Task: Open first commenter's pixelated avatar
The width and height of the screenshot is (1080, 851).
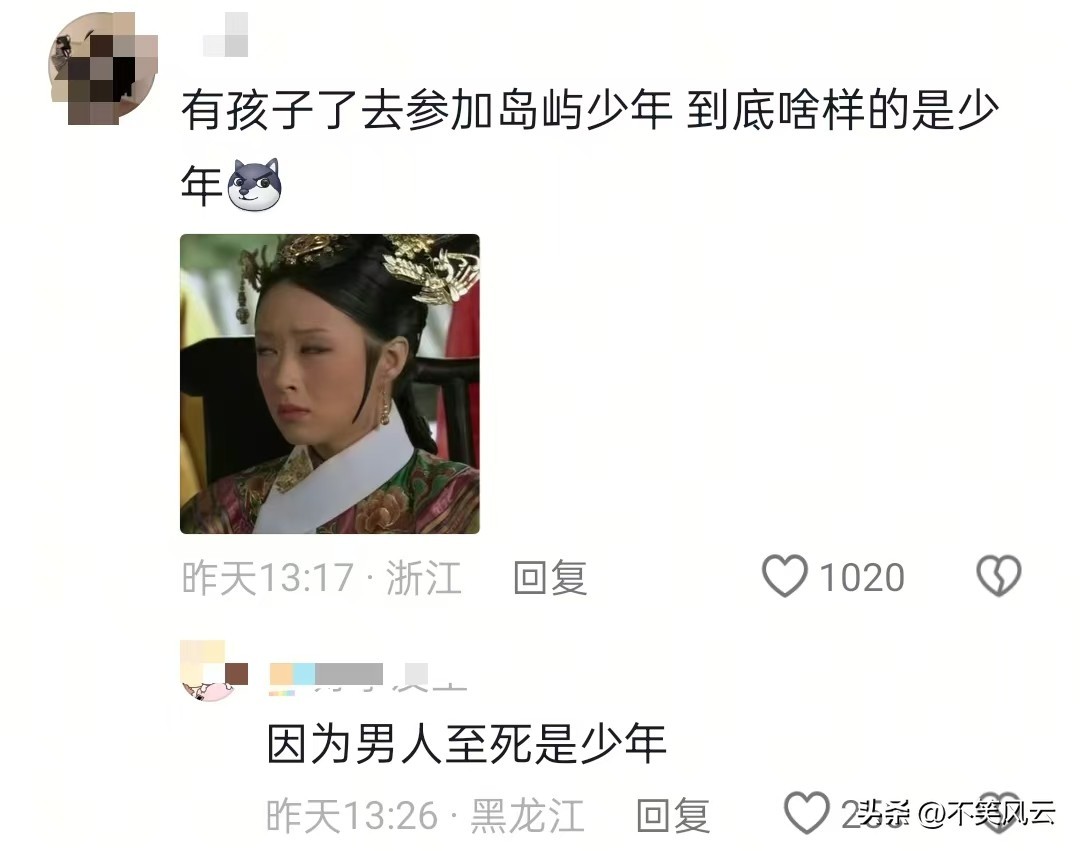Action: (103, 68)
